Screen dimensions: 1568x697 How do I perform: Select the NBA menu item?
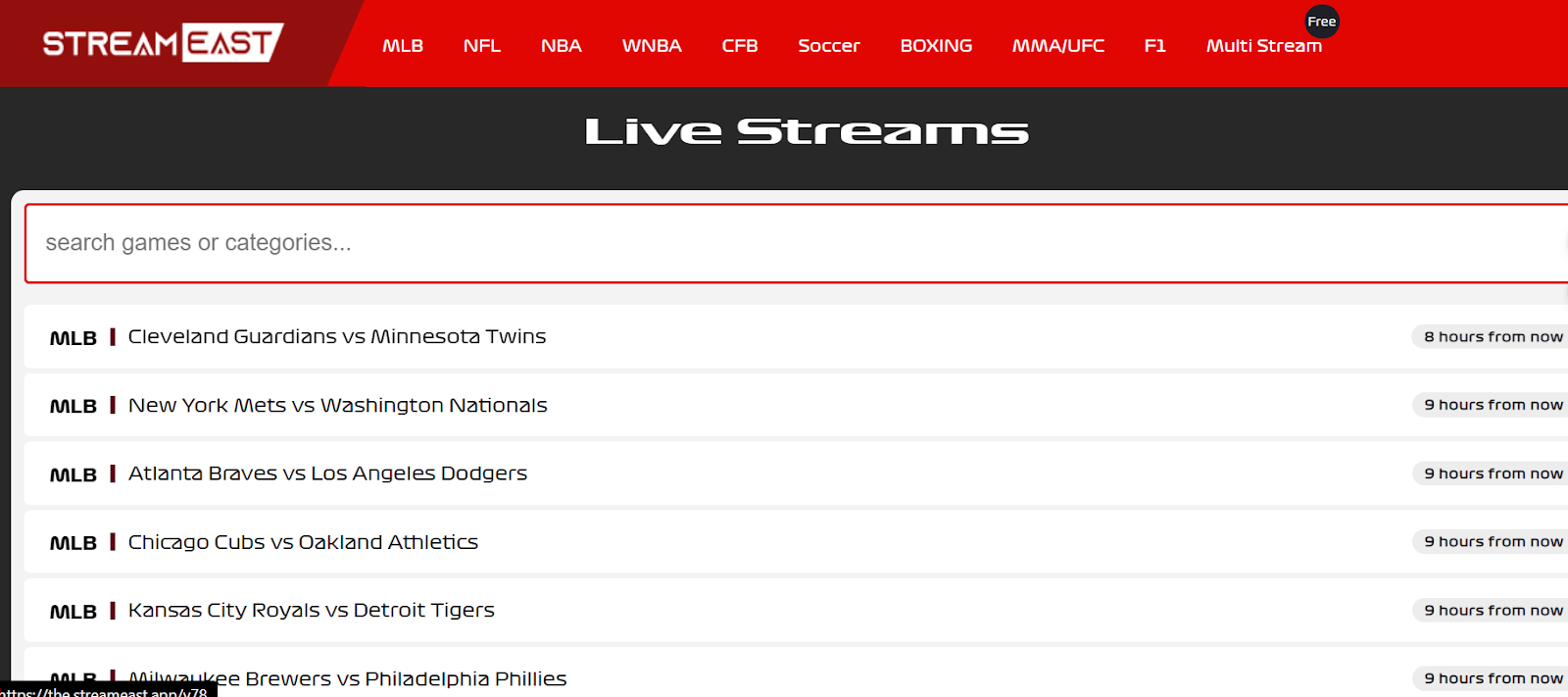(x=562, y=46)
